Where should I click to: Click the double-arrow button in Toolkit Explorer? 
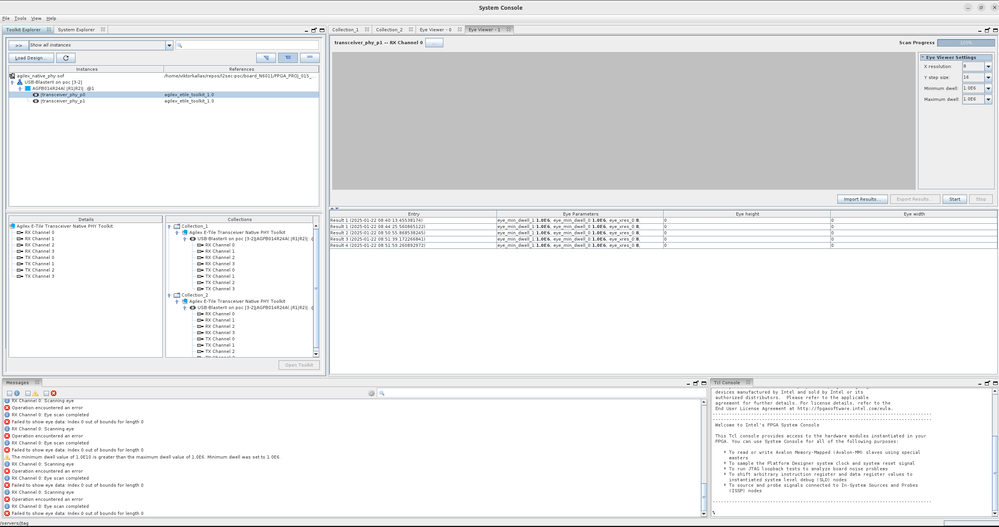(17, 45)
